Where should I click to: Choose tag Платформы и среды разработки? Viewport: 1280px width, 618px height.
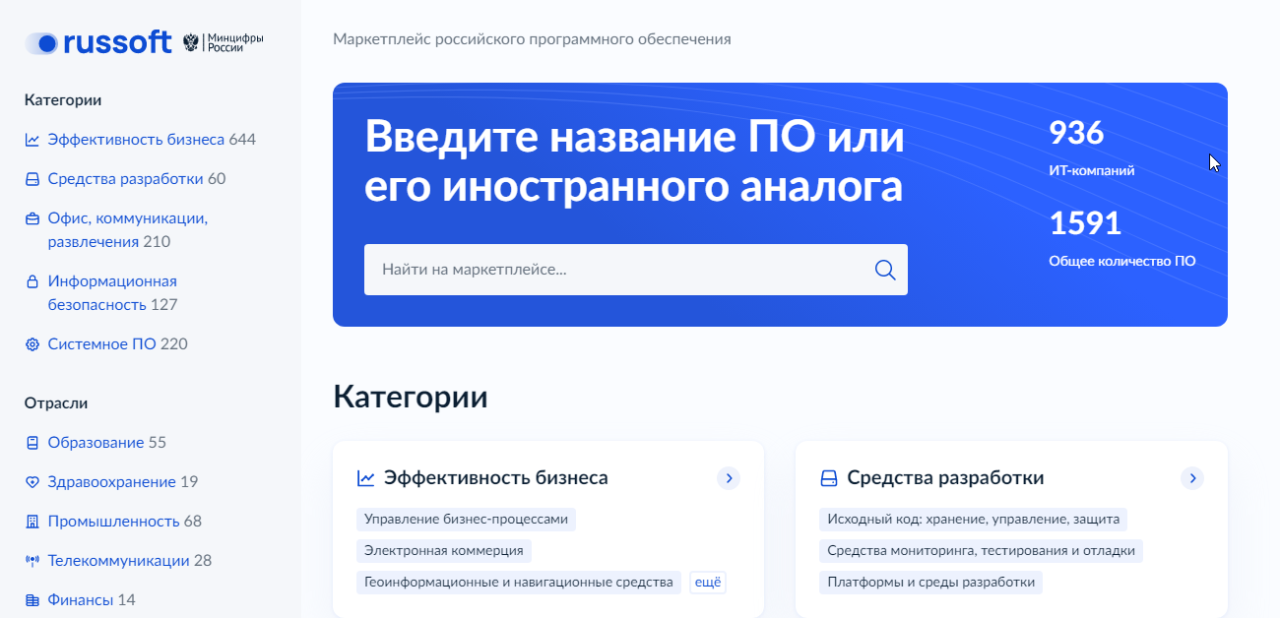(x=931, y=582)
